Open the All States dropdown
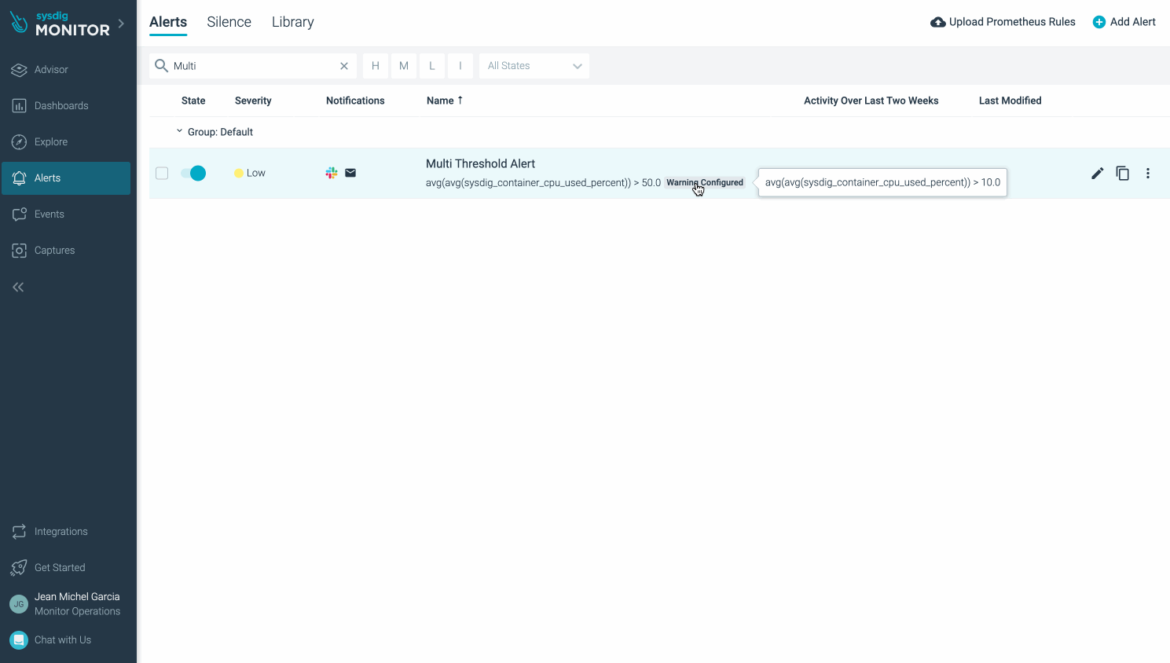The width and height of the screenshot is (1170, 663). click(534, 66)
